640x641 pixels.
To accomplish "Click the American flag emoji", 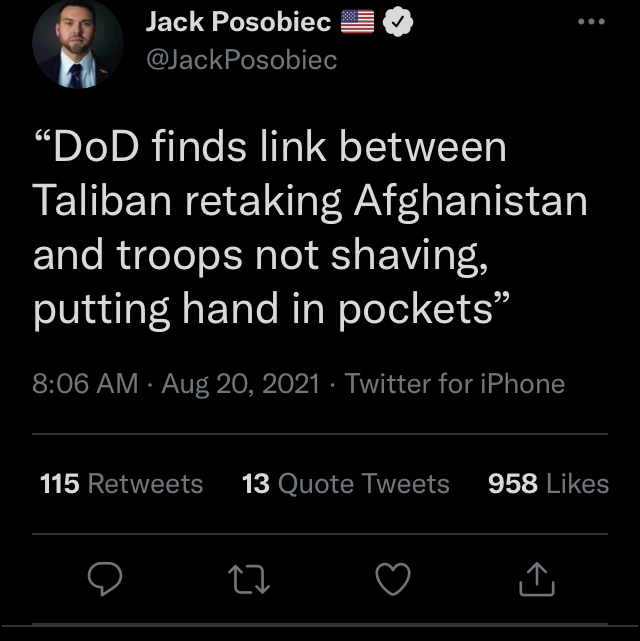I will [x=357, y=22].
